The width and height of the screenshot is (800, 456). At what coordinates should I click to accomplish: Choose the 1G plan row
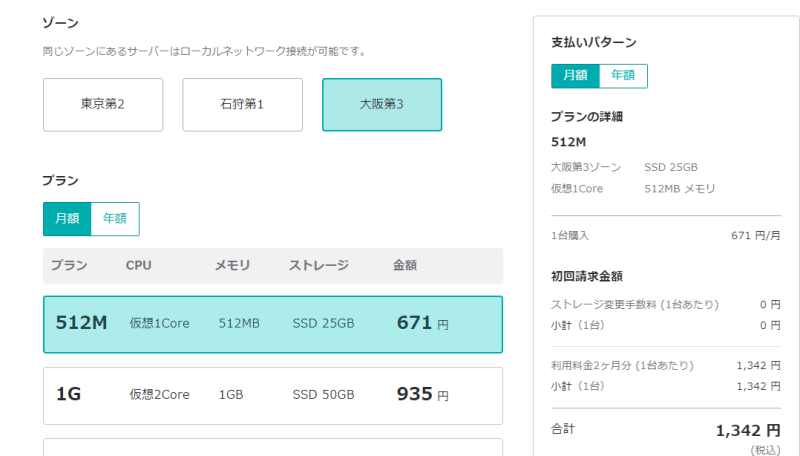click(x=273, y=396)
